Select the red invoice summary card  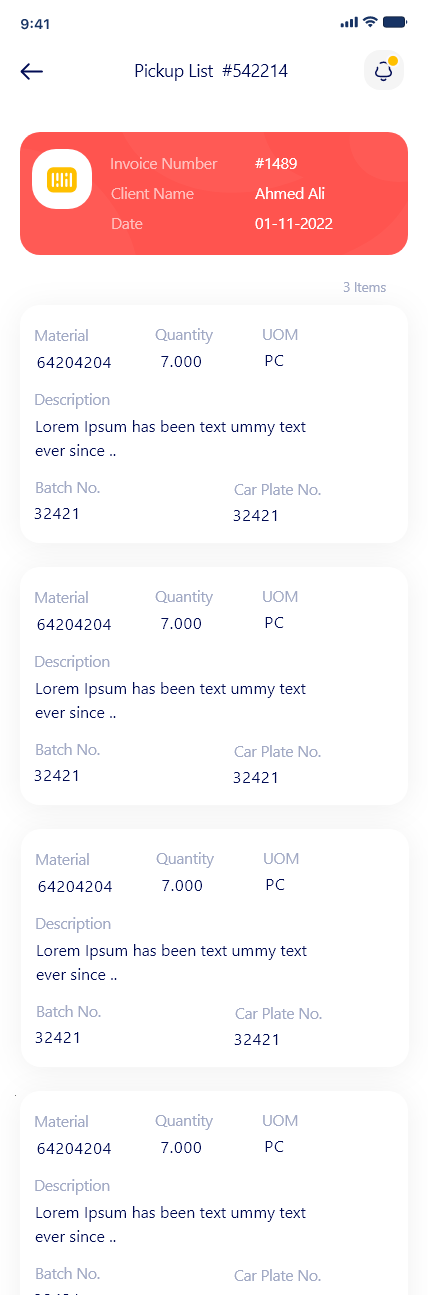pyautogui.click(x=214, y=193)
